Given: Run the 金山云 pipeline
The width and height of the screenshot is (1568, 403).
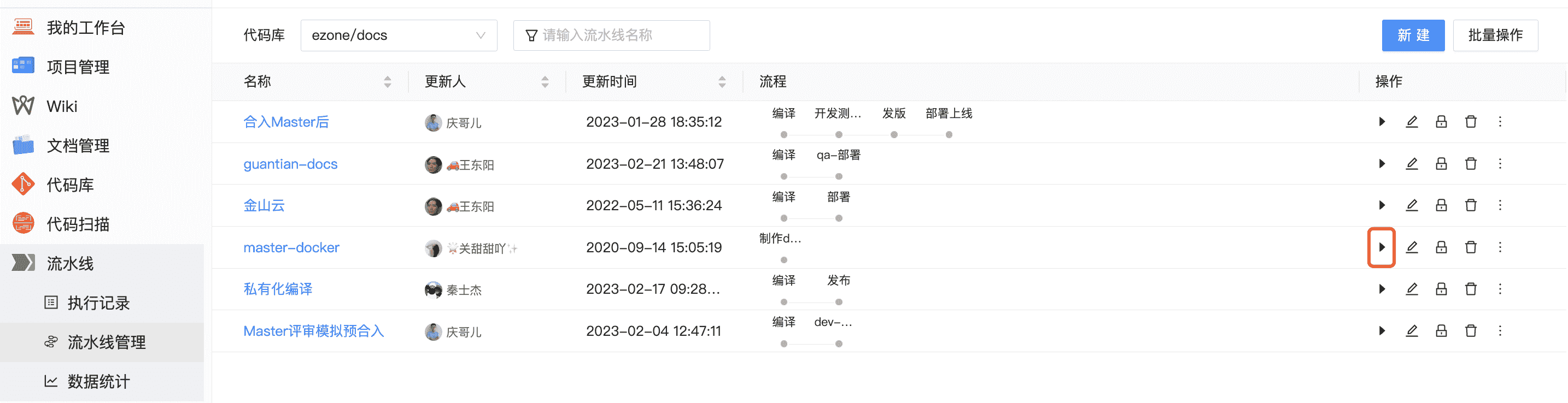Looking at the screenshot, I should [x=1382, y=205].
